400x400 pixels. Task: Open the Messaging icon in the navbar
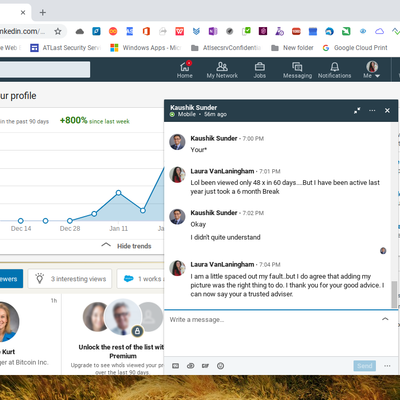tap(297, 70)
